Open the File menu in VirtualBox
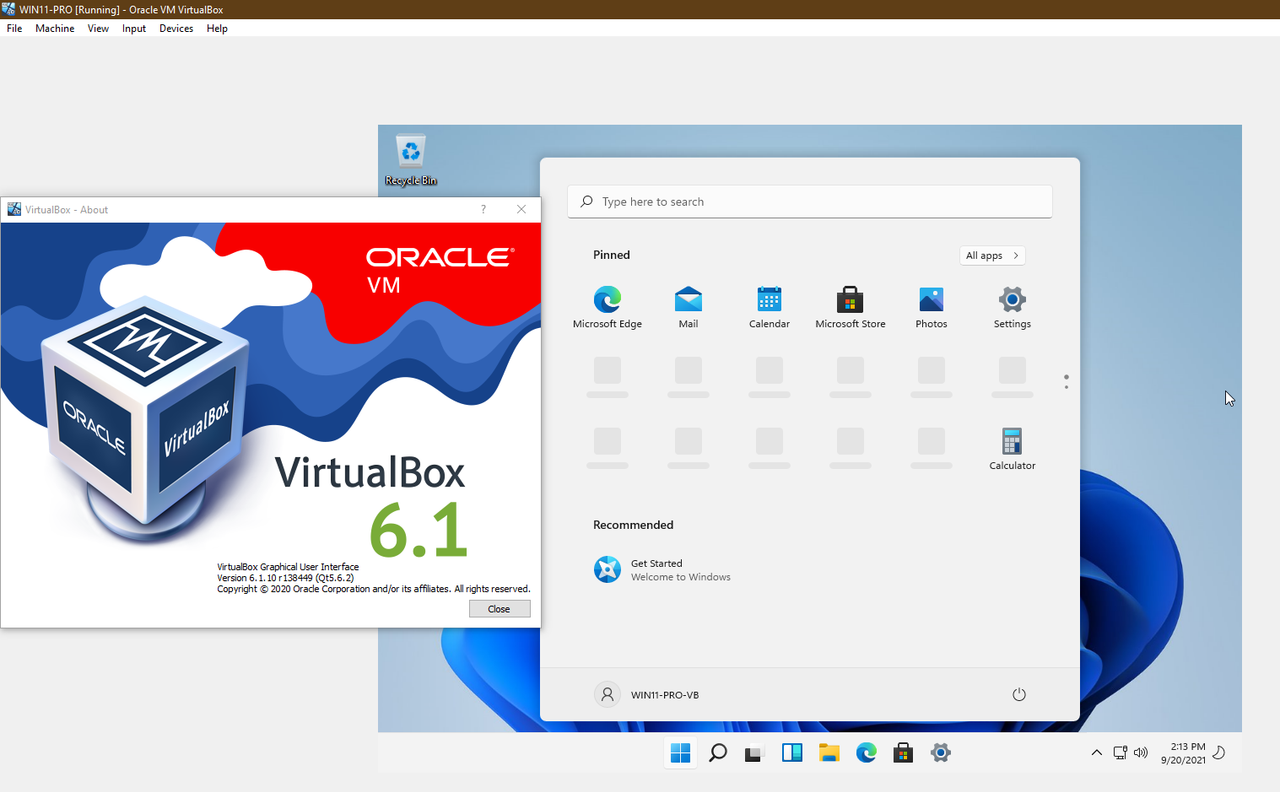 point(14,28)
